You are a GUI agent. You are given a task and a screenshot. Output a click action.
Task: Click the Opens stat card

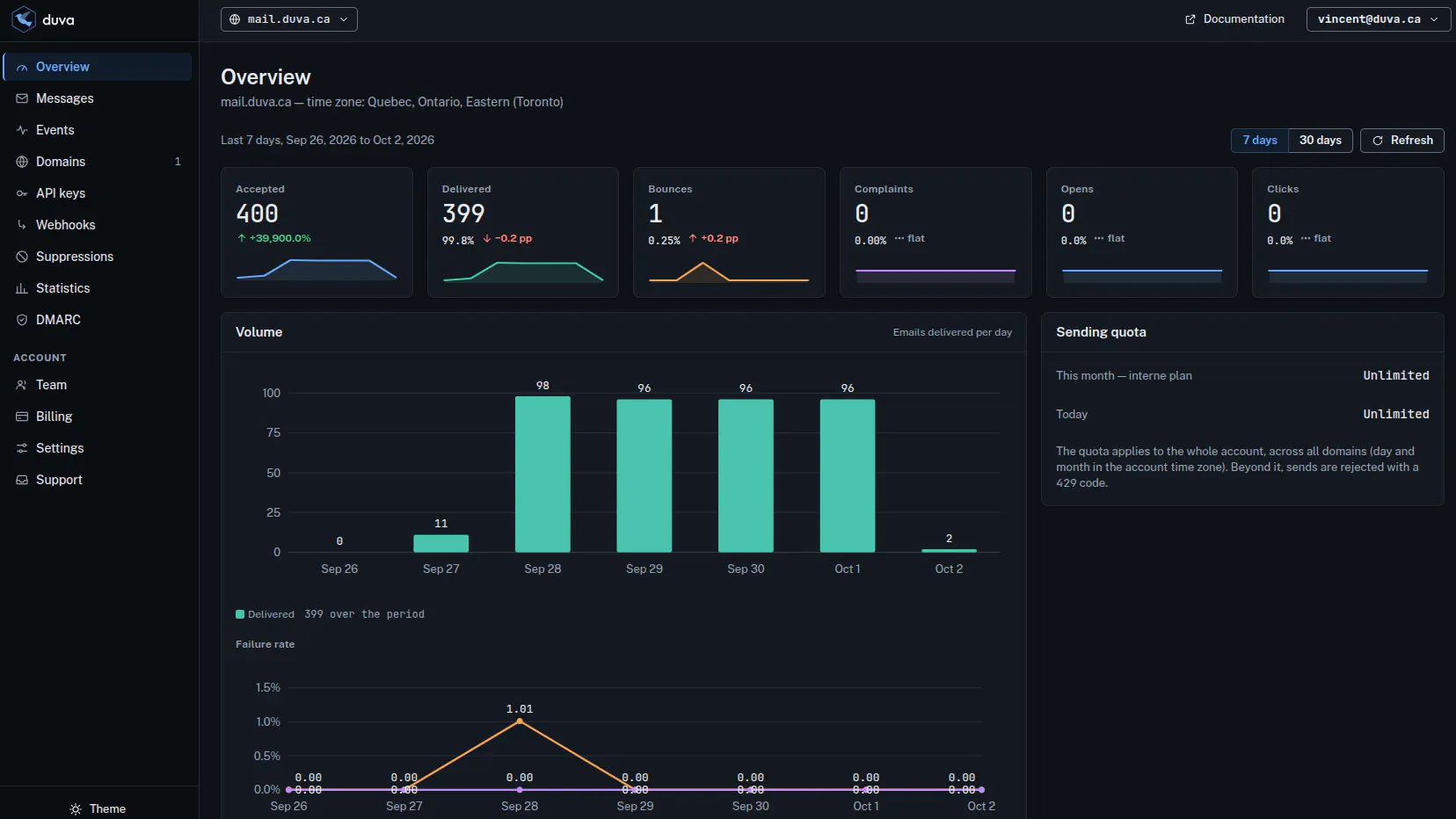coord(1142,233)
